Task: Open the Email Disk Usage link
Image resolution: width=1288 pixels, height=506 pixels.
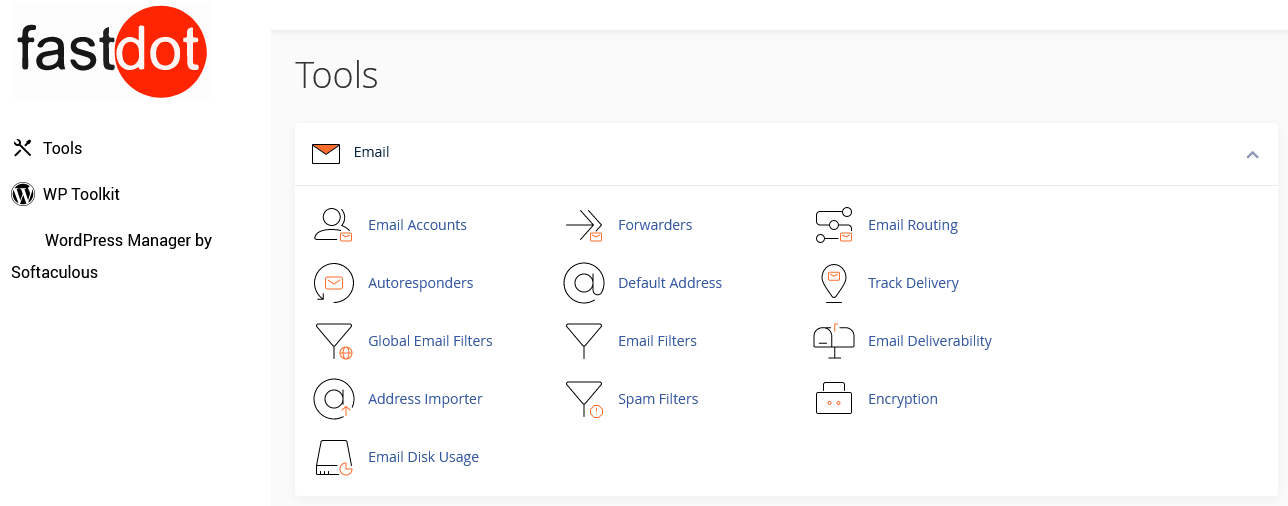Action: (x=423, y=457)
